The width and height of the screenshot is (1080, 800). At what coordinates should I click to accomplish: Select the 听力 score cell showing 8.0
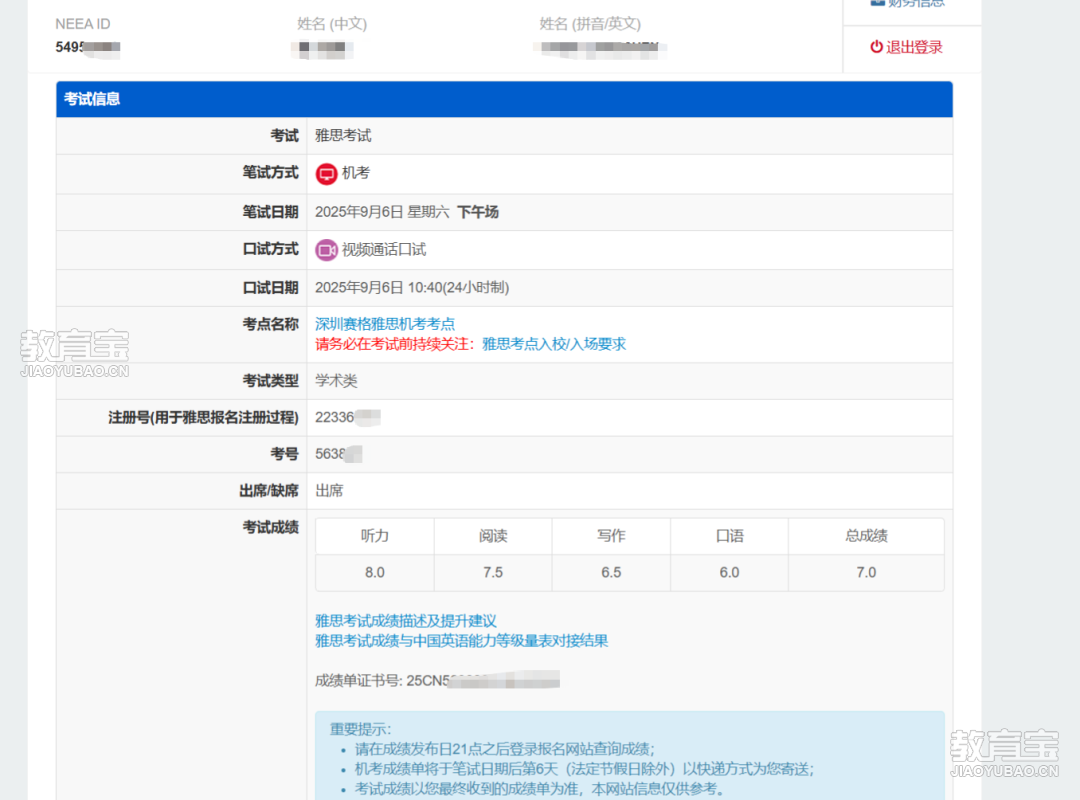[x=375, y=573]
